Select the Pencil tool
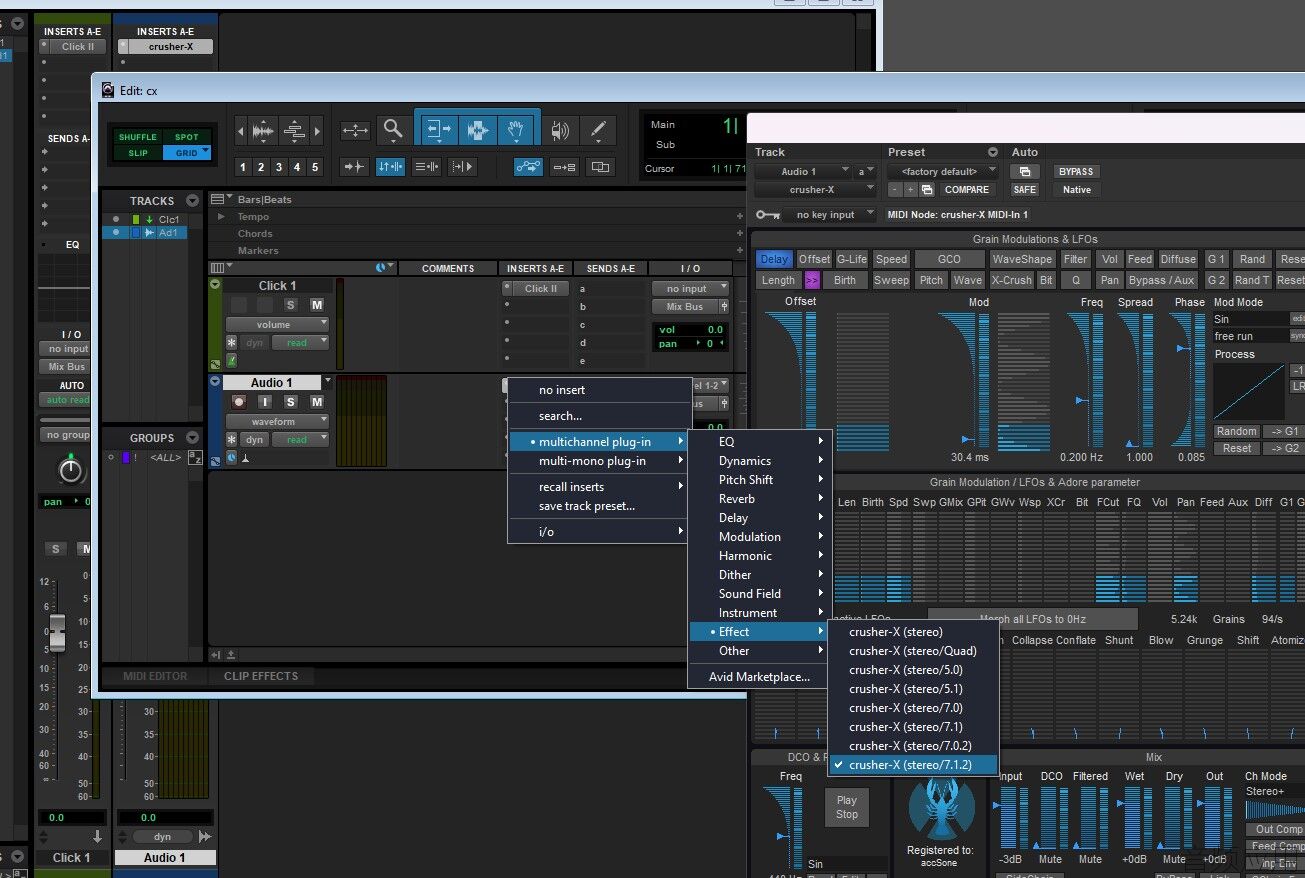The width and height of the screenshot is (1305, 878). click(x=598, y=130)
